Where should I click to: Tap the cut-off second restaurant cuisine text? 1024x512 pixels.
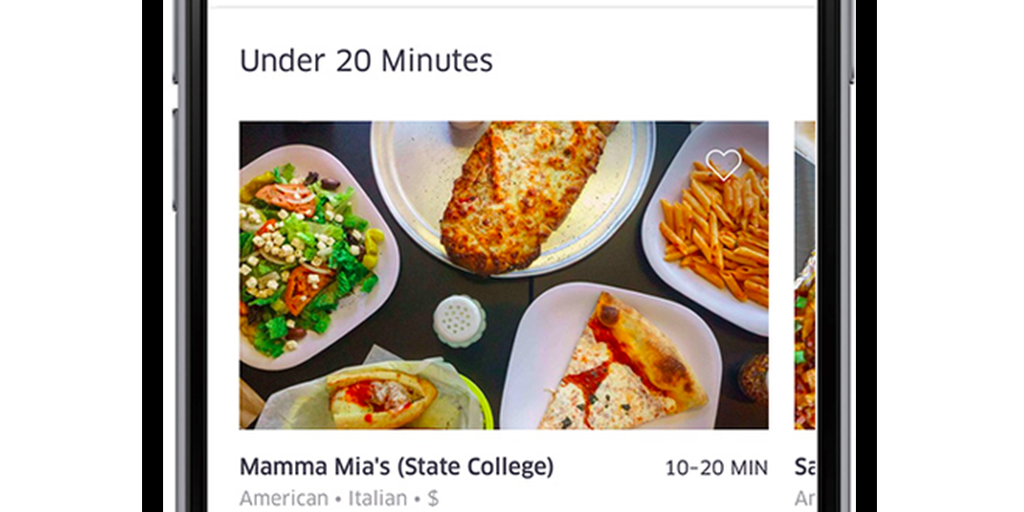(x=805, y=498)
